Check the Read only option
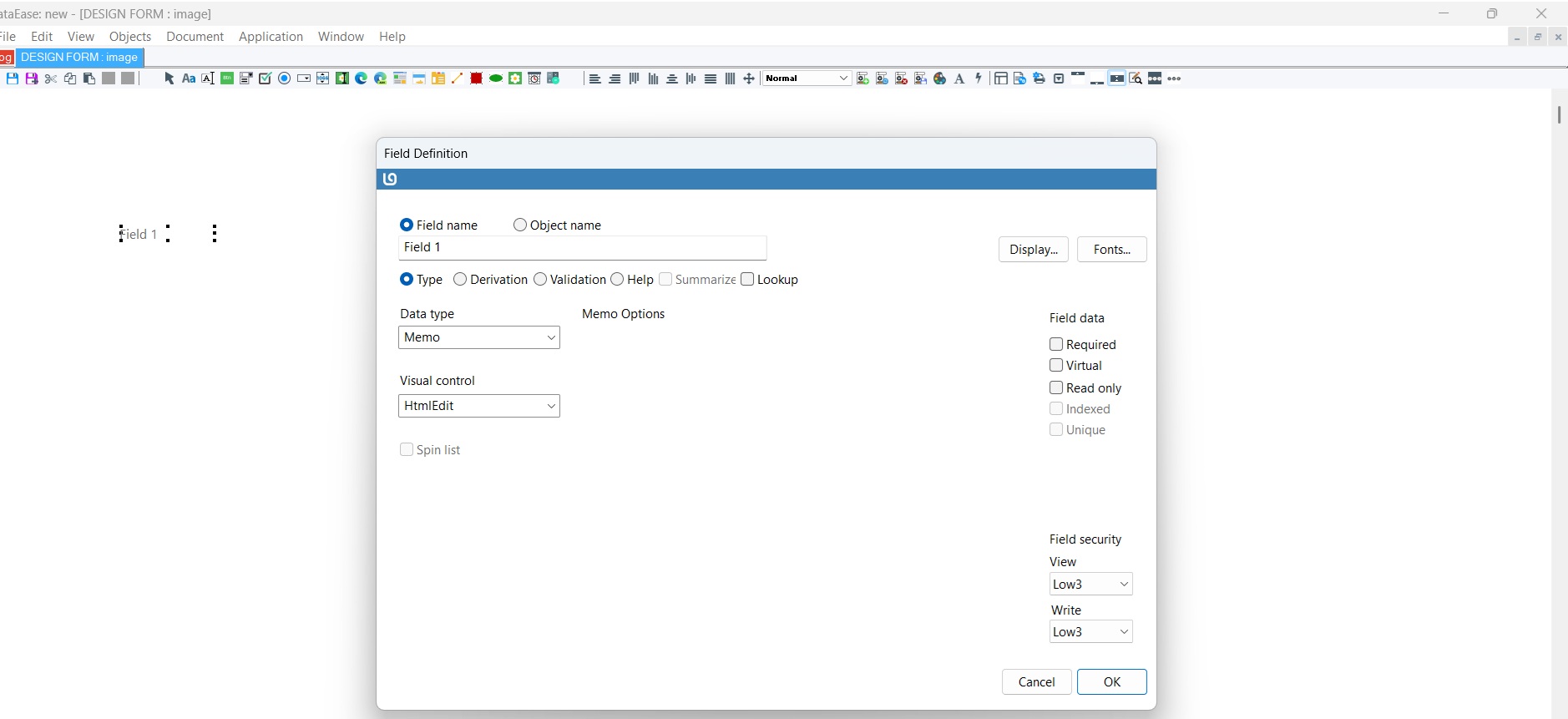 [1056, 388]
